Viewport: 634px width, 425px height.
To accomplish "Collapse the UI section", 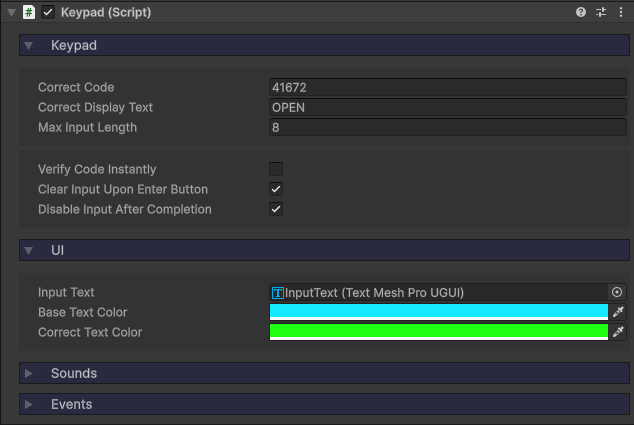I will (x=29, y=250).
